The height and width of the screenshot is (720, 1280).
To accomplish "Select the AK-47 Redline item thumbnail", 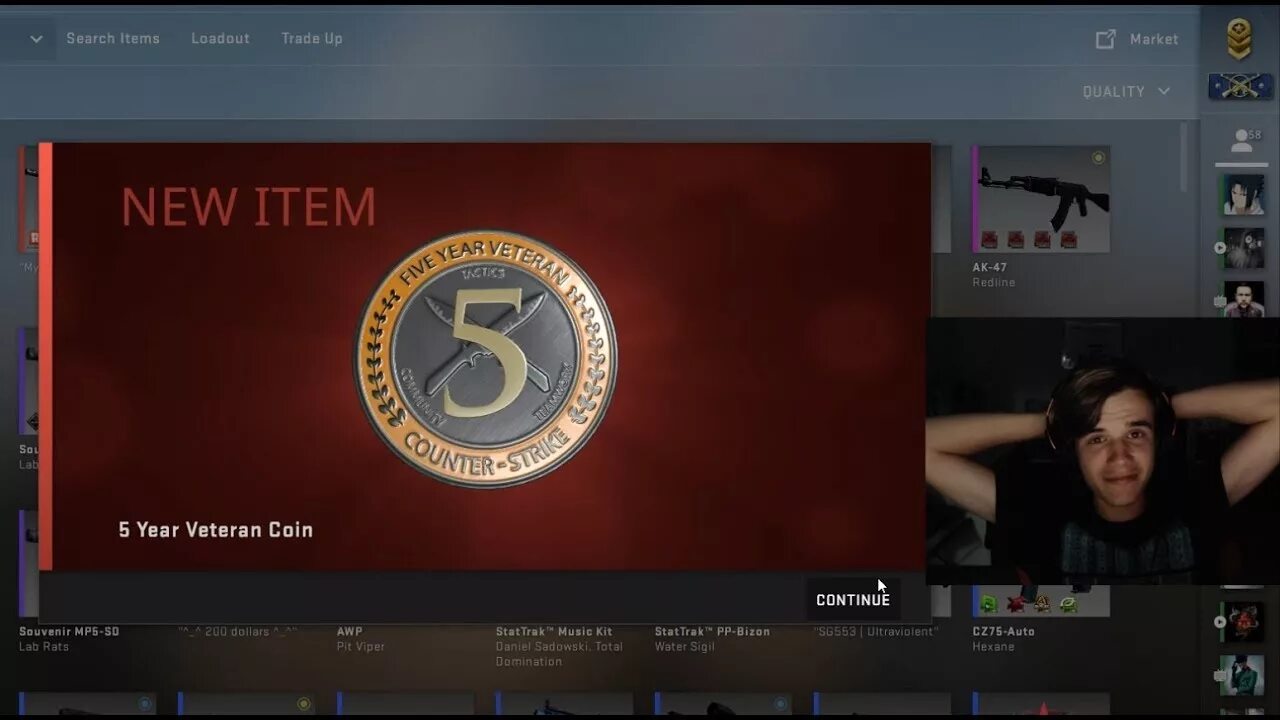I will coord(1041,199).
